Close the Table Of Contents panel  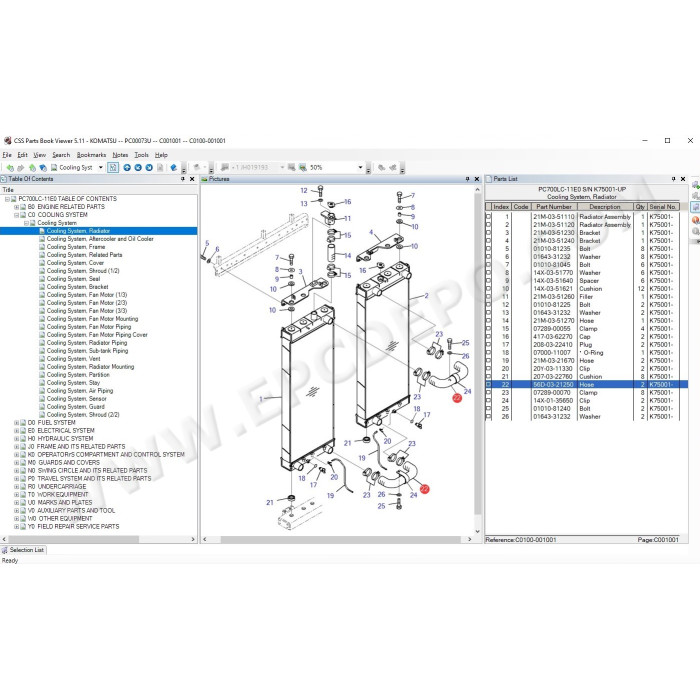192,179
